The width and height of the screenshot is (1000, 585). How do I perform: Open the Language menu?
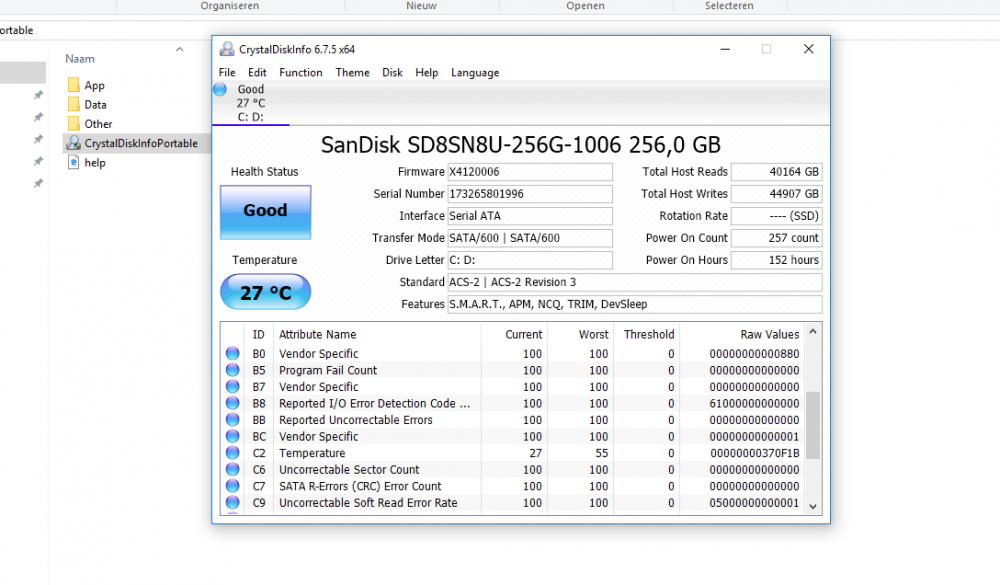click(x=475, y=73)
